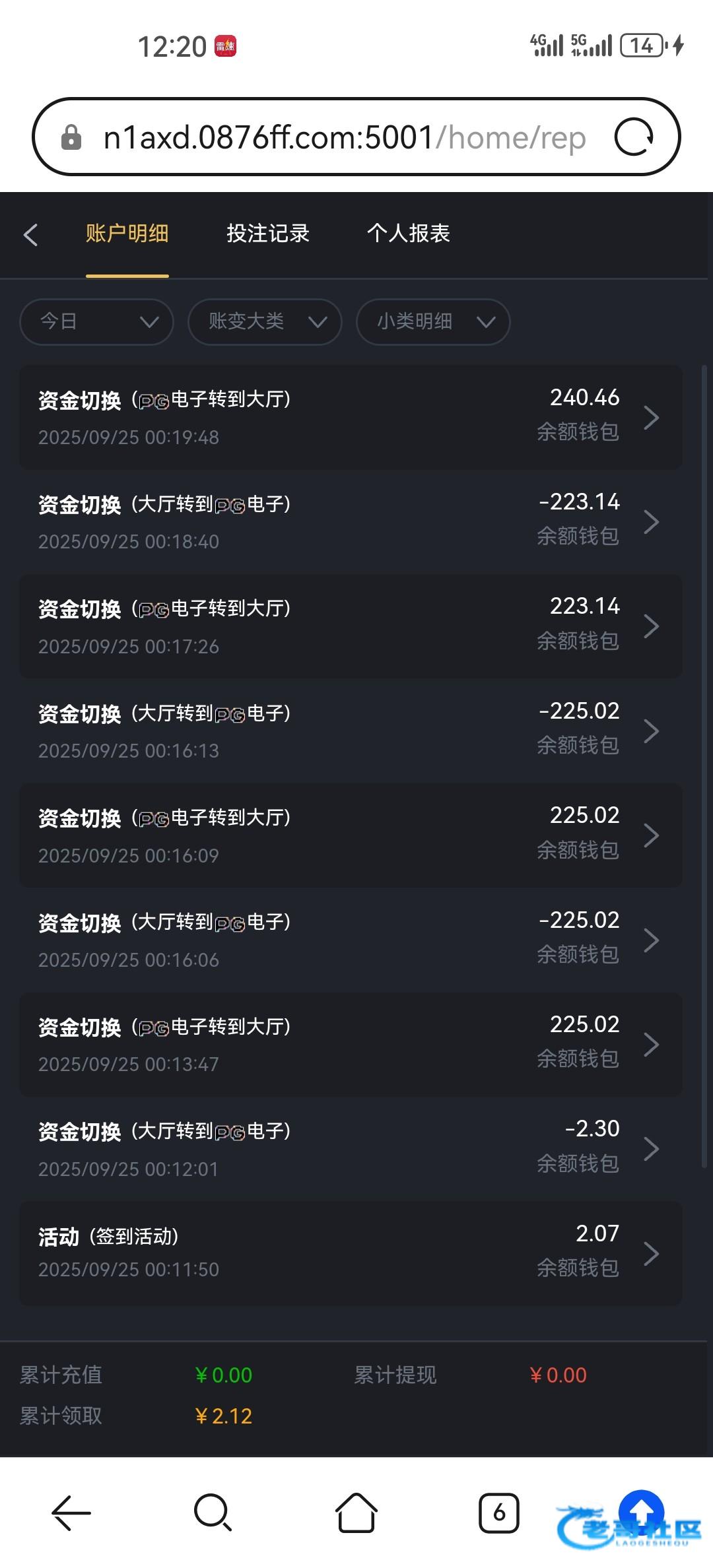Tap the blue scroll-to-top arrow button
The width and height of the screenshot is (713, 1568).
click(x=640, y=1511)
